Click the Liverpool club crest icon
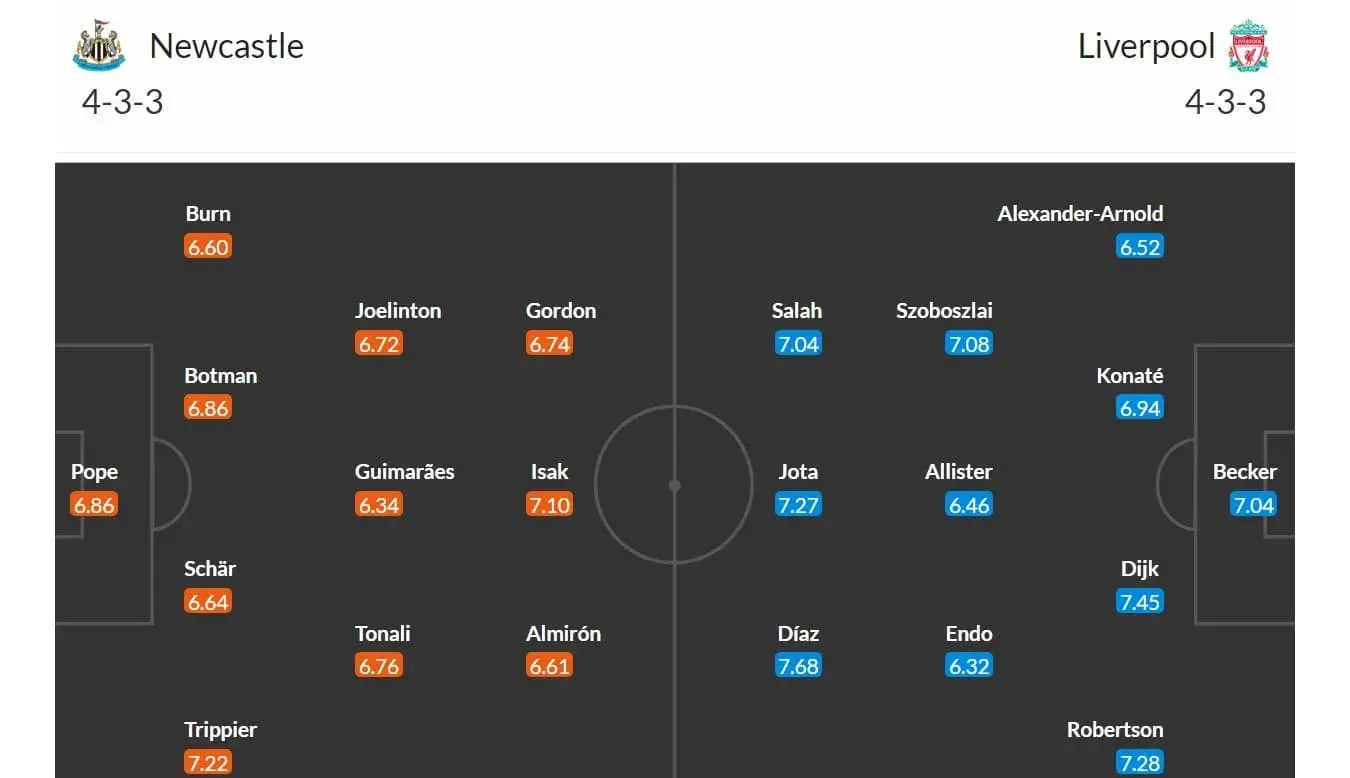Screen dimensions: 1350x778 pos(1249,46)
